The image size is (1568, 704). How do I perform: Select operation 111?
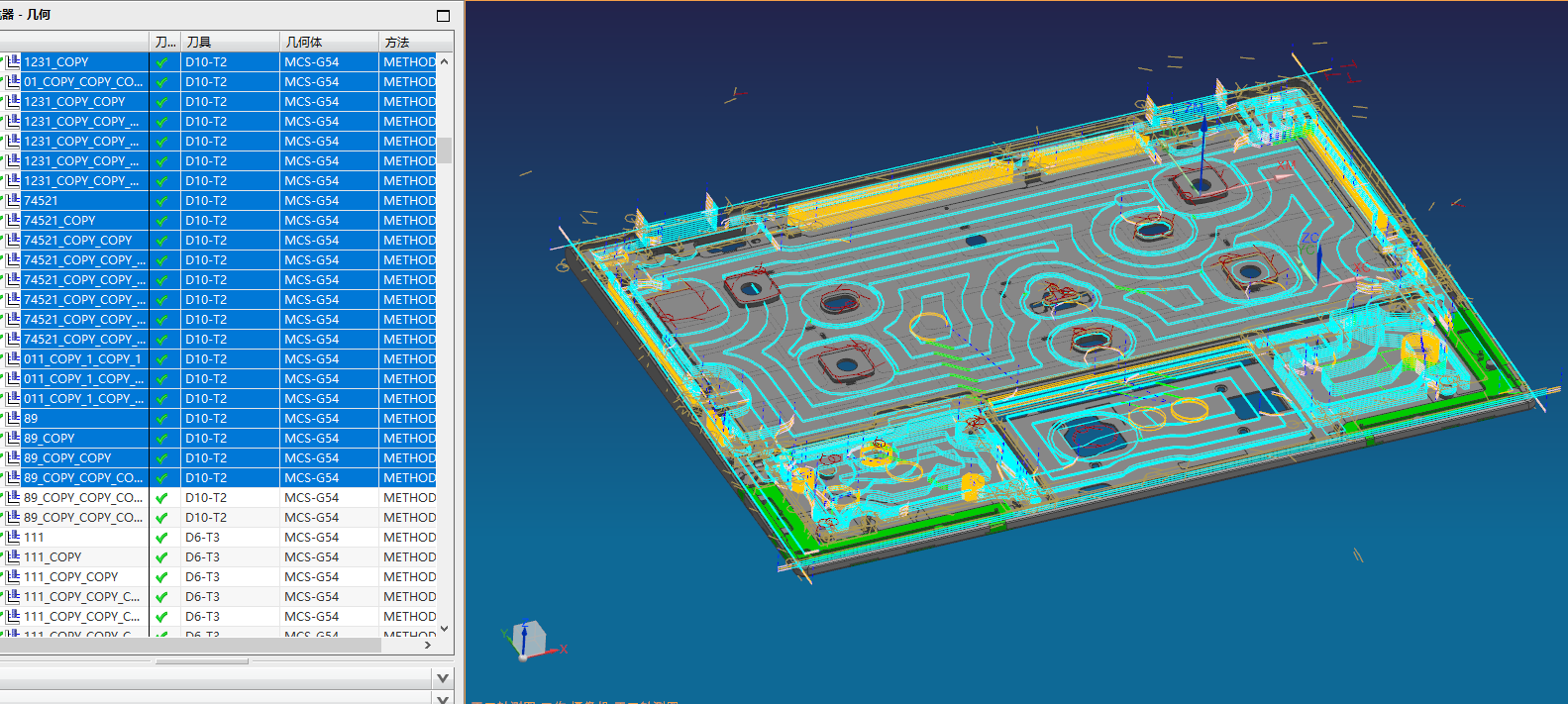click(x=34, y=537)
